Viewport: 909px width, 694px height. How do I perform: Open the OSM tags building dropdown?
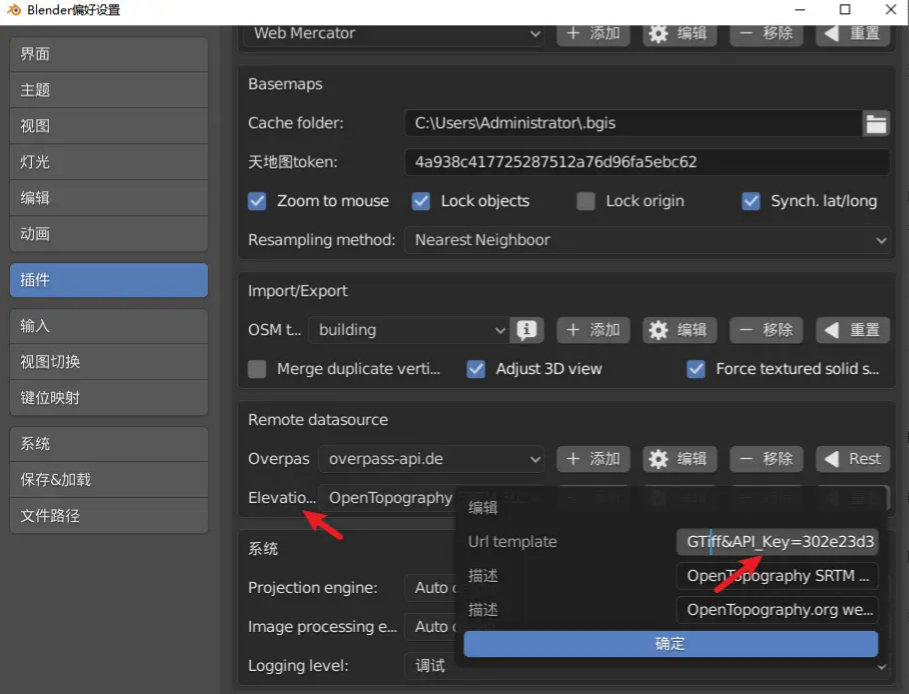coord(409,330)
